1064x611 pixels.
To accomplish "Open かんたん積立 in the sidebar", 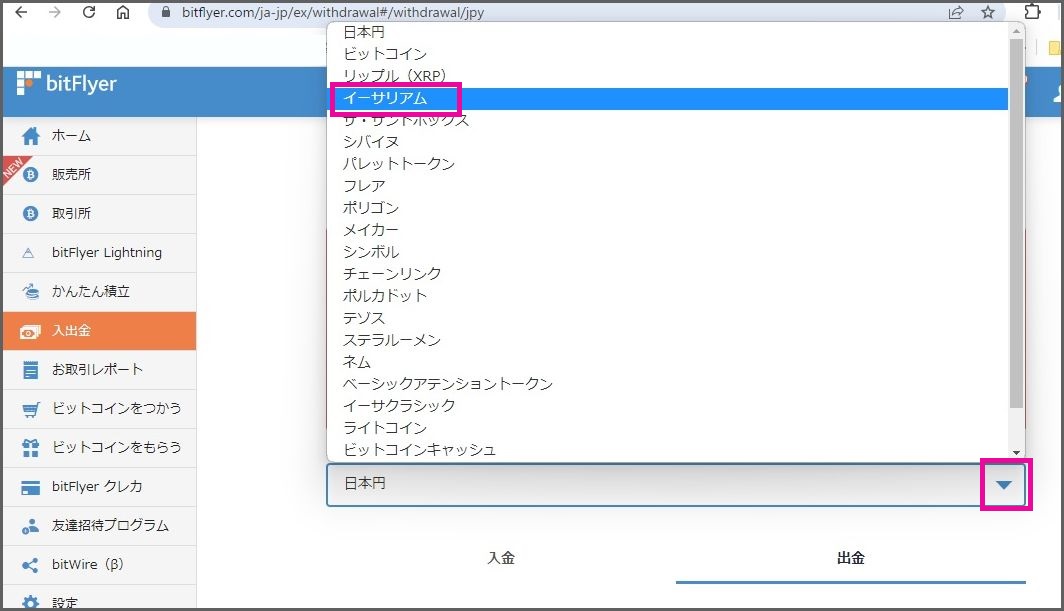I will click(100, 291).
